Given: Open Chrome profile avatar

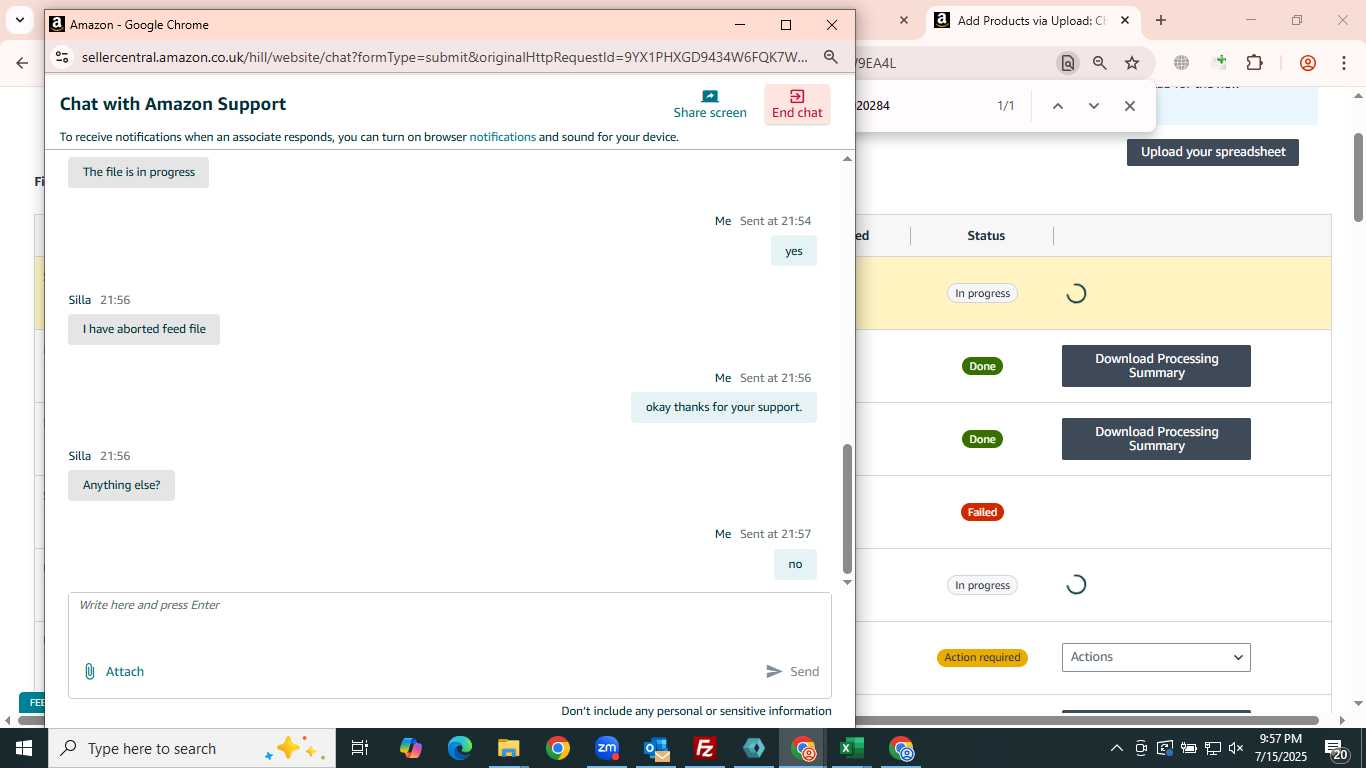Looking at the screenshot, I should pyautogui.click(x=1307, y=63).
